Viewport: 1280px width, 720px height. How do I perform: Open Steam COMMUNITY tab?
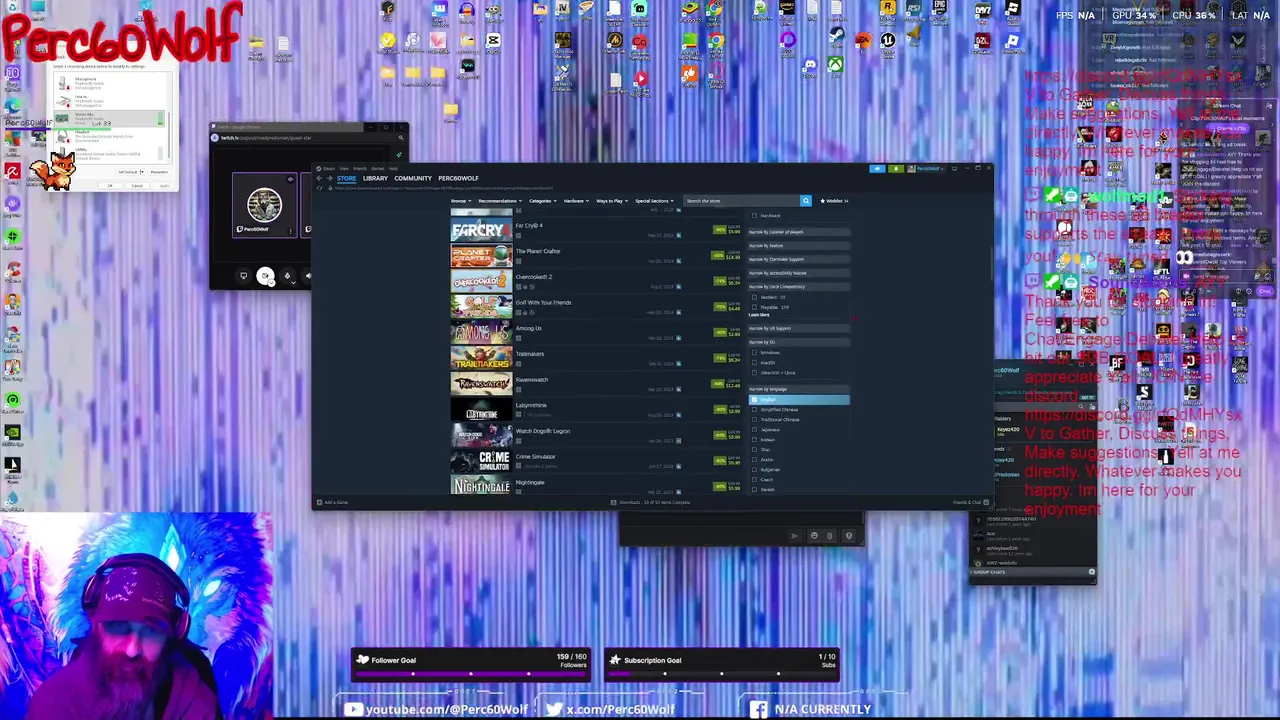[413, 178]
